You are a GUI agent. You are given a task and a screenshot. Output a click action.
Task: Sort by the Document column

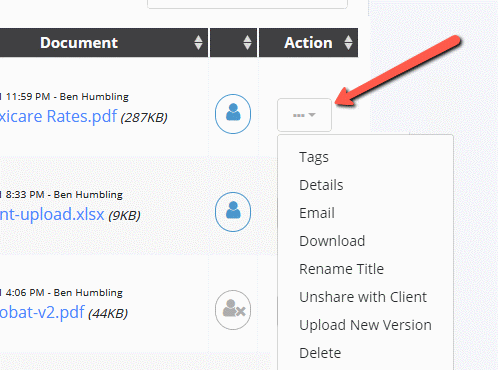click(198, 43)
